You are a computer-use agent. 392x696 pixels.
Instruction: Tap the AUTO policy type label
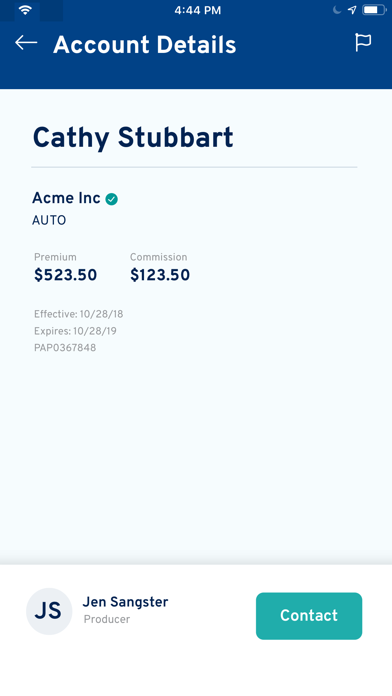tap(49, 220)
